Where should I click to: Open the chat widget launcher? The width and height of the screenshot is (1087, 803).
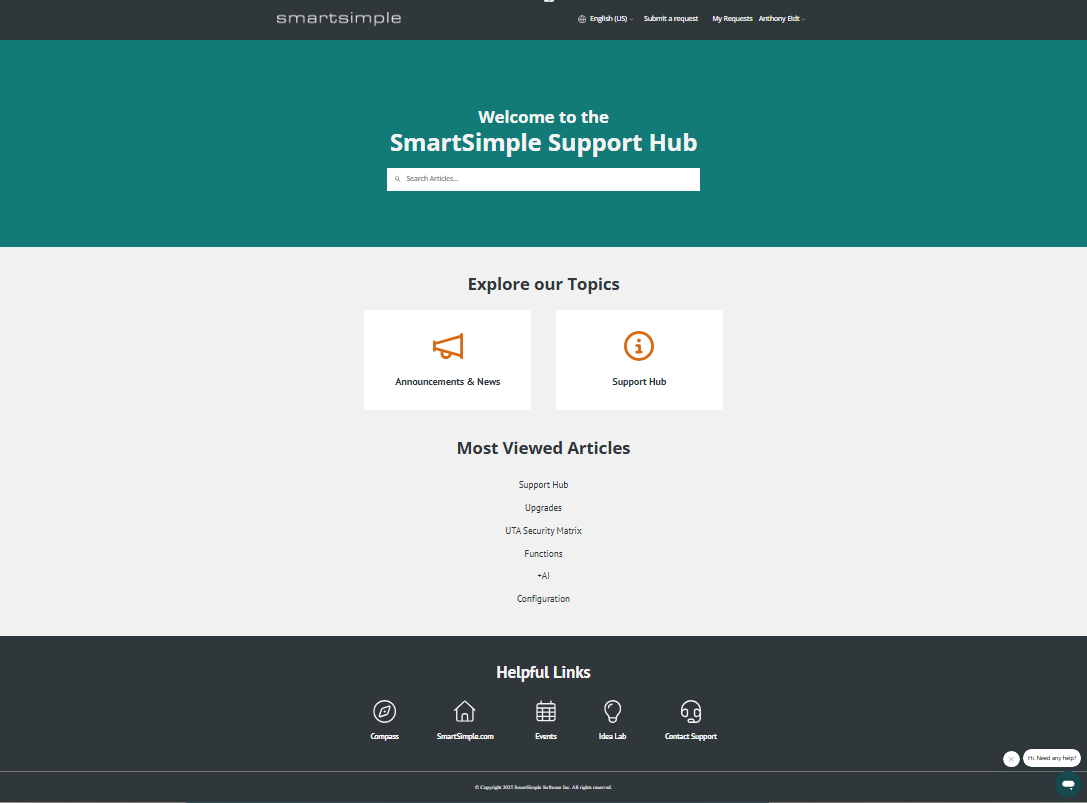[x=1068, y=784]
